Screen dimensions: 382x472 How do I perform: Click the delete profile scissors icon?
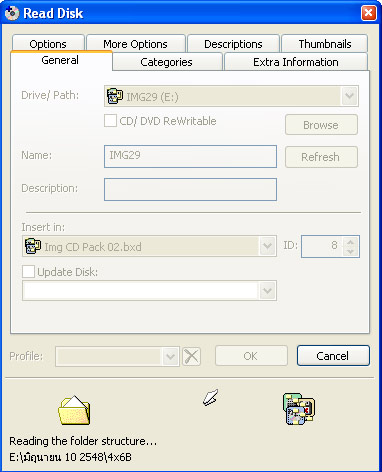pos(192,356)
